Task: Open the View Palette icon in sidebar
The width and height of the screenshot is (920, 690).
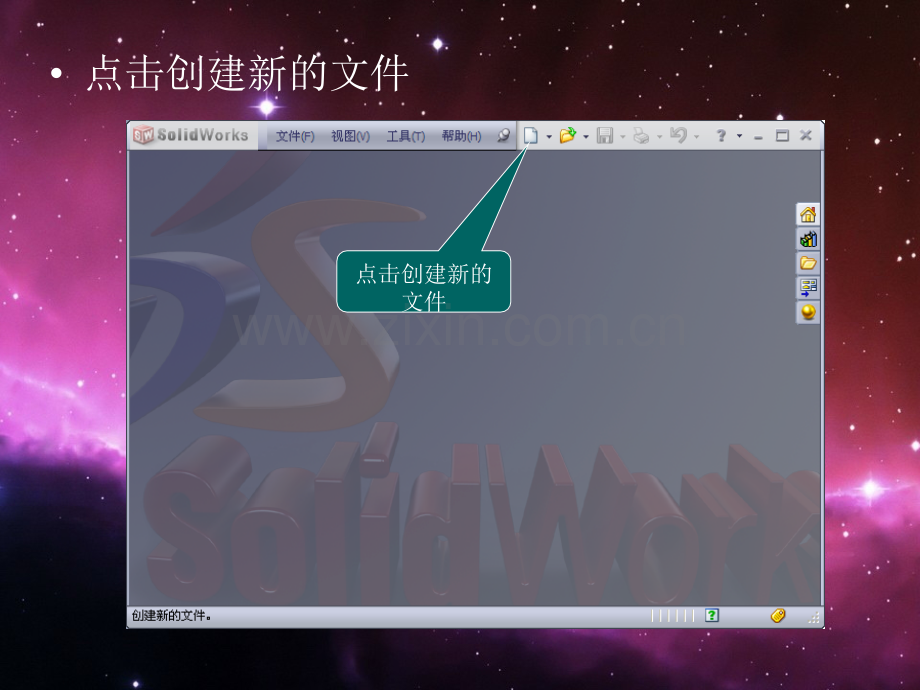Action: pyautogui.click(x=808, y=288)
